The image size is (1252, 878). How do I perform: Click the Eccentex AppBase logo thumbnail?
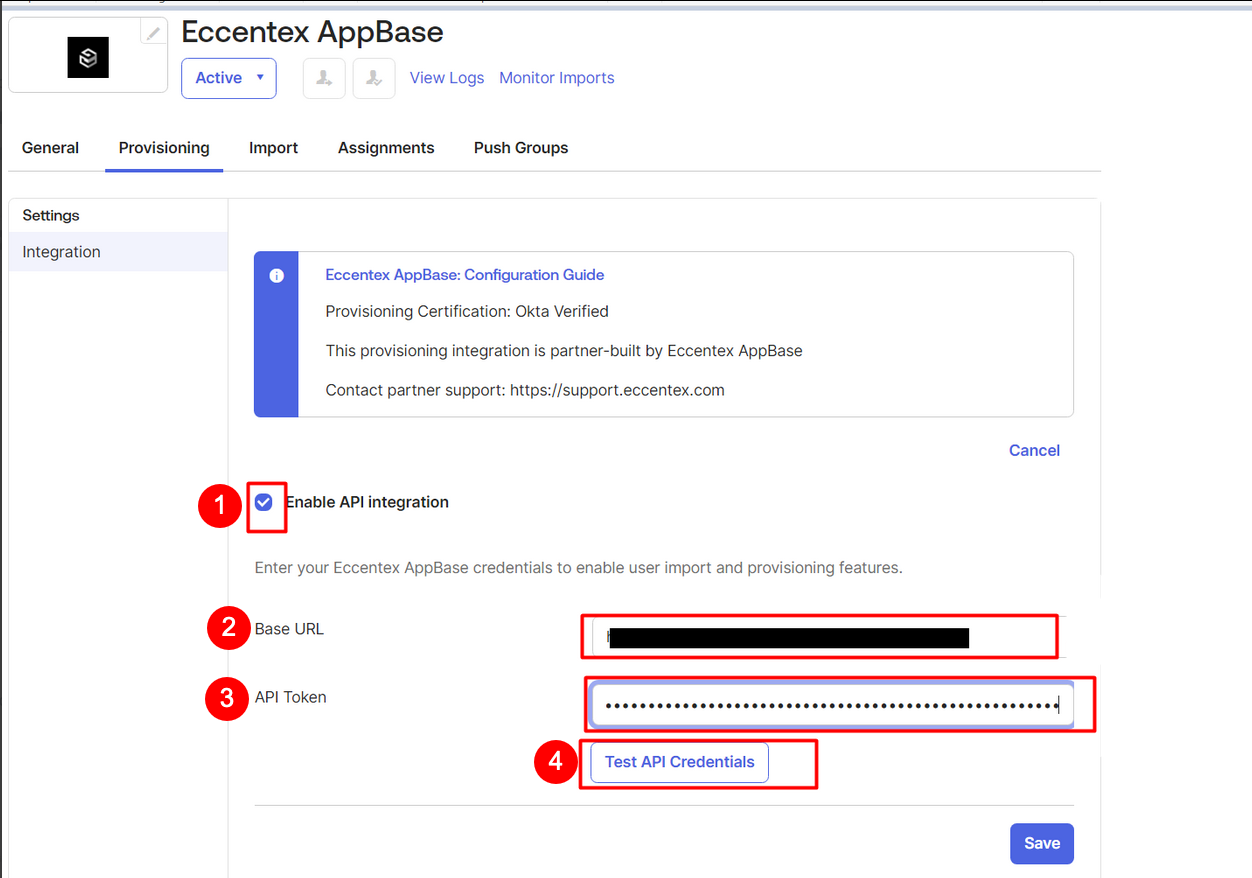pos(88,58)
